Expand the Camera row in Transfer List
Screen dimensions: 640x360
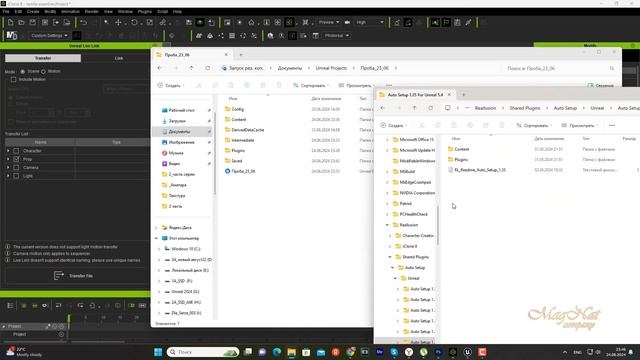coord(8,167)
